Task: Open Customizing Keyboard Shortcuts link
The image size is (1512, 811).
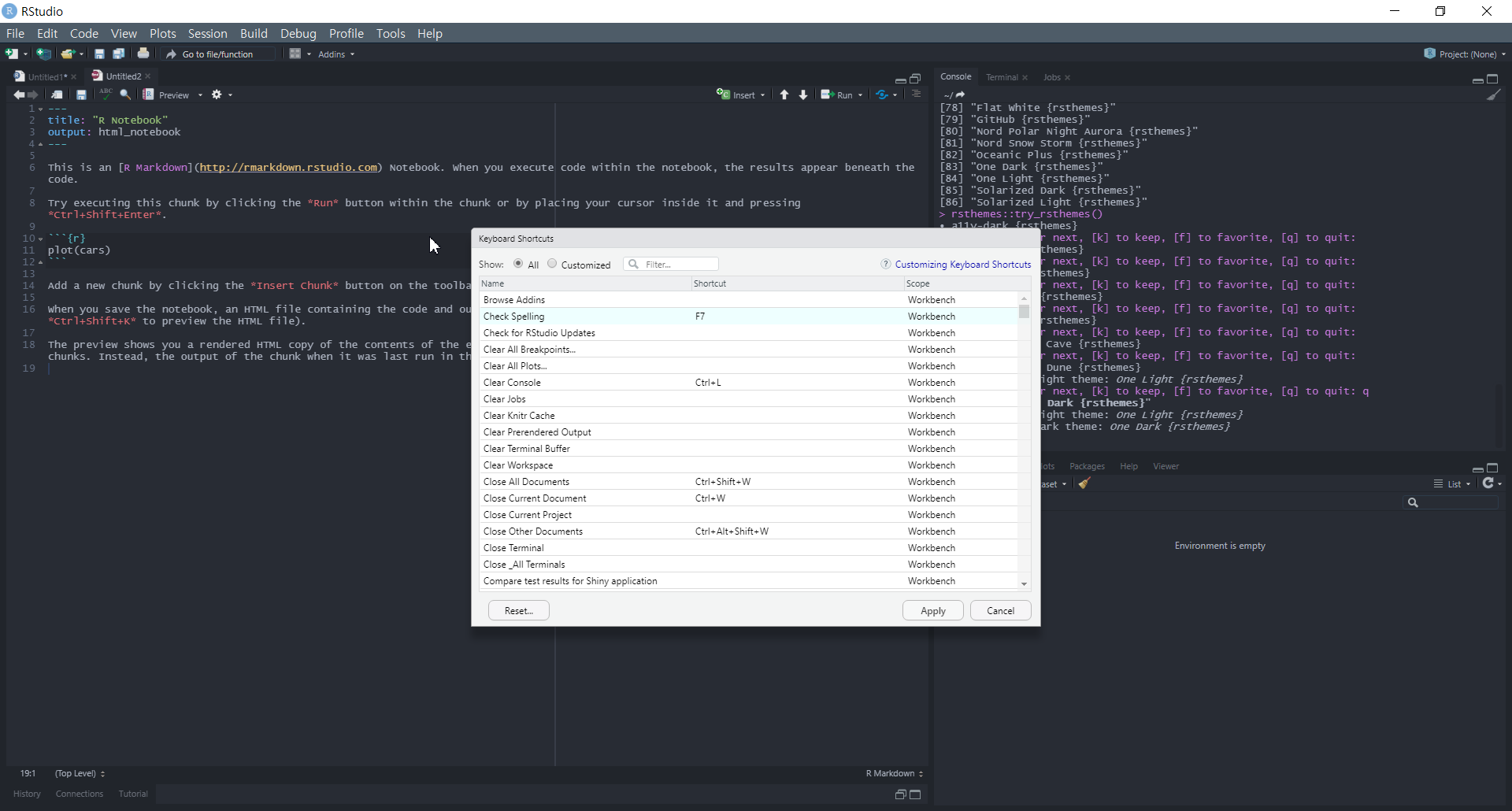Action: [963, 265]
